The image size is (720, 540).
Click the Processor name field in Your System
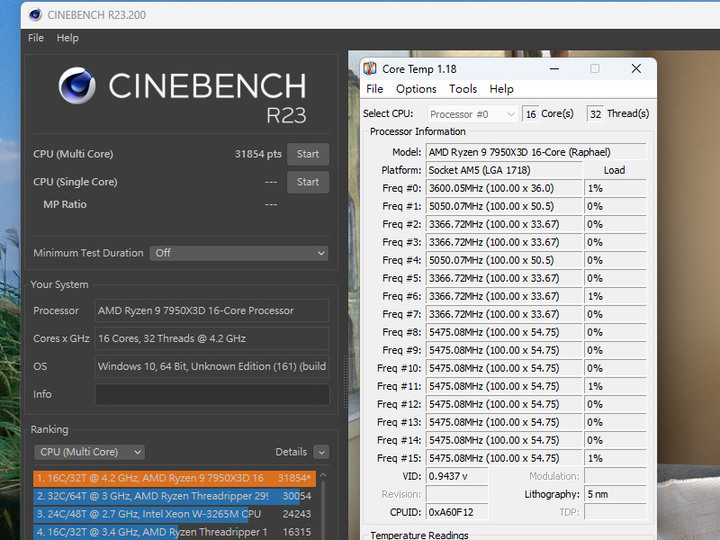coord(212,311)
